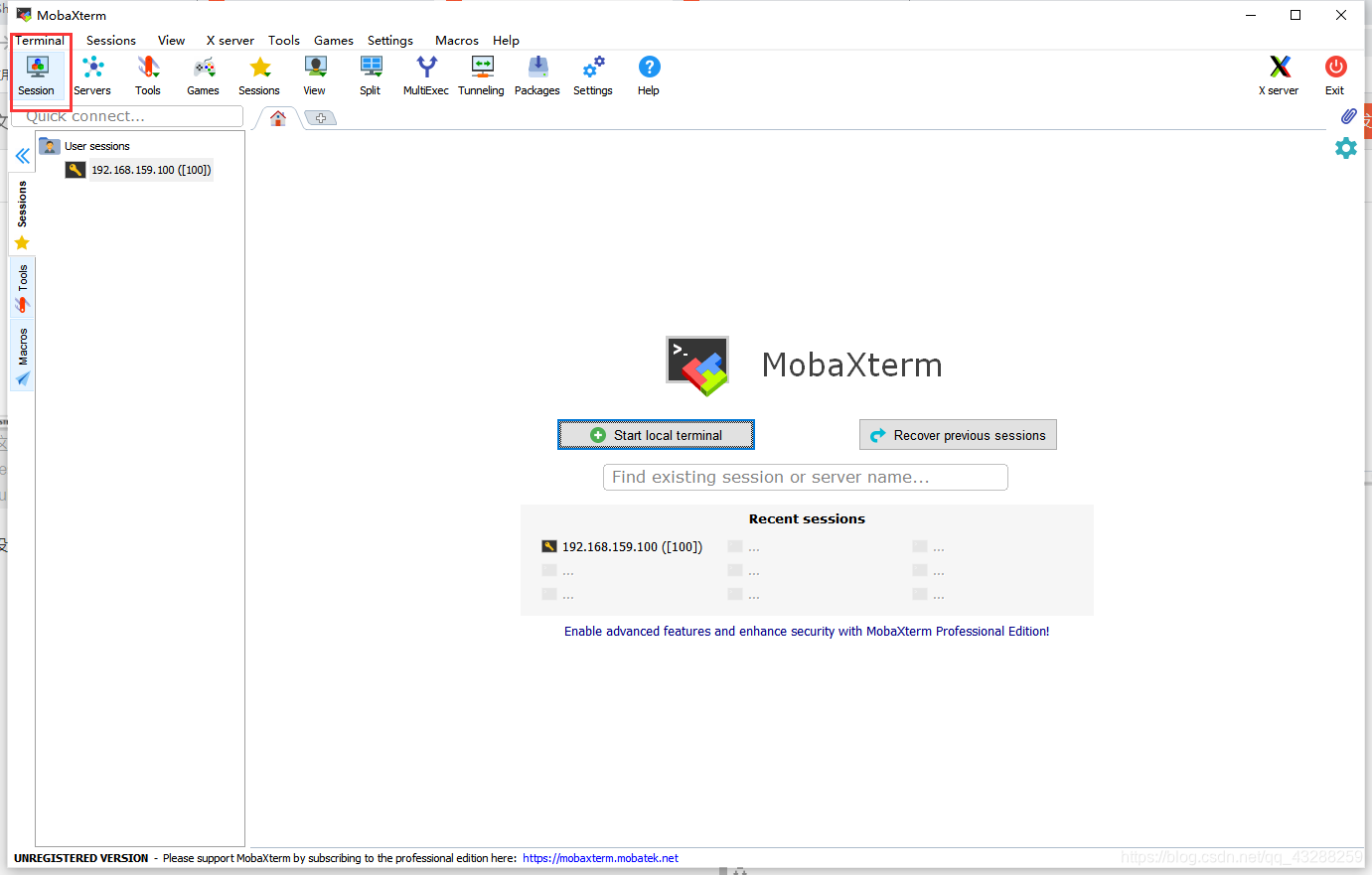Open a new Session from toolbar
This screenshot has width=1372, height=875.
[x=37, y=75]
